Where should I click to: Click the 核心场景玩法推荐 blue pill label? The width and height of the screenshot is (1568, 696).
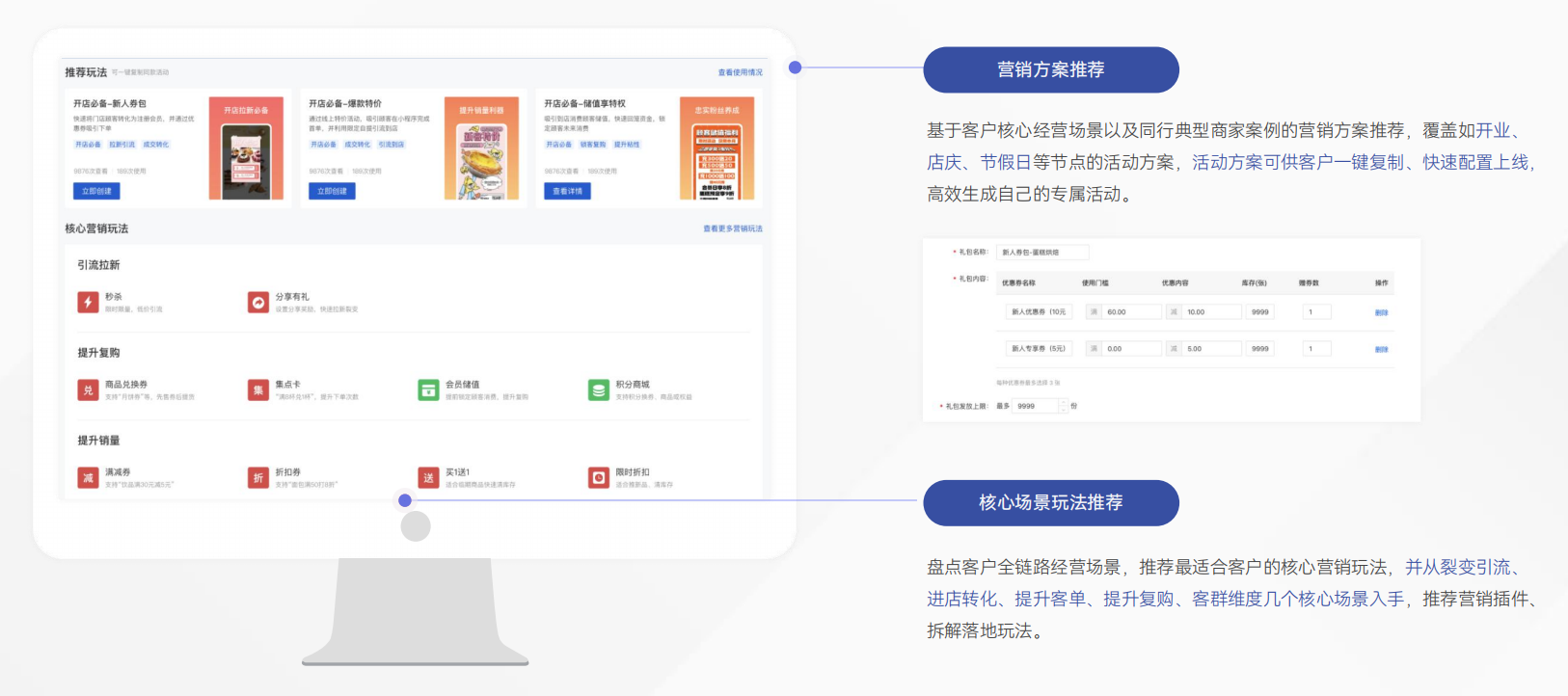[1051, 502]
